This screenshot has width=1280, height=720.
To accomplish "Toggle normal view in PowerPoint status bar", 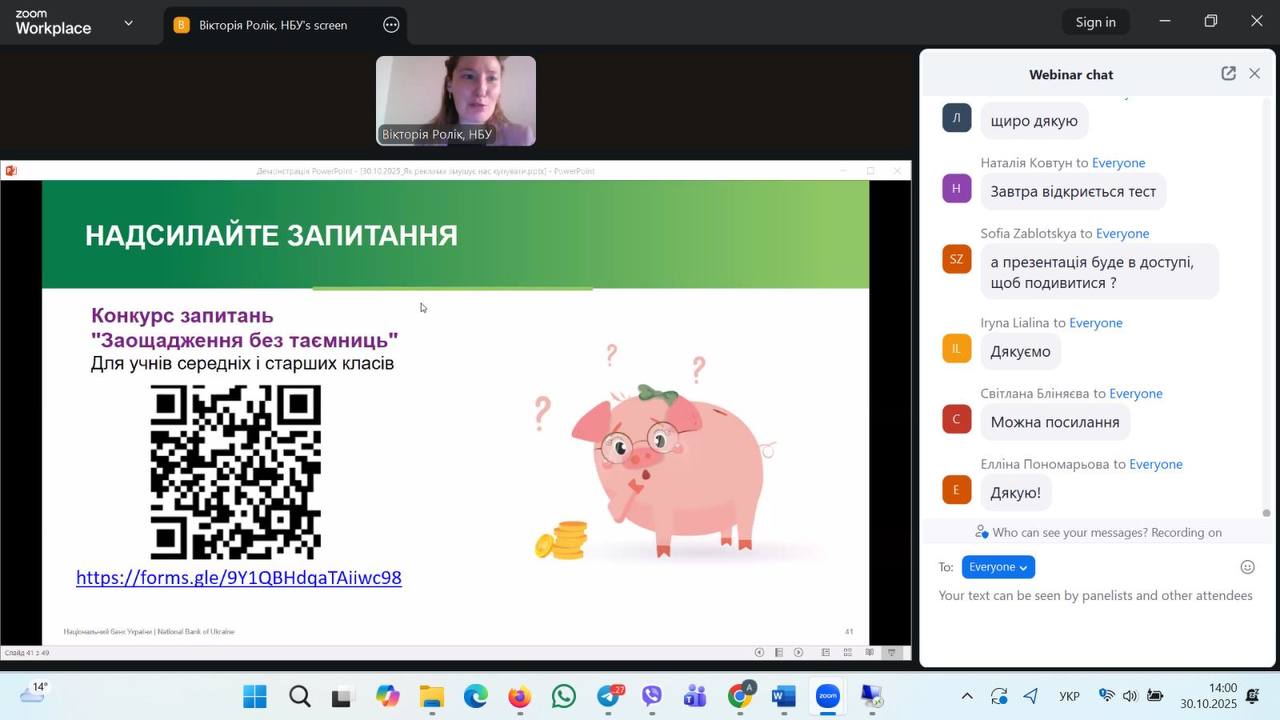I will point(825,653).
